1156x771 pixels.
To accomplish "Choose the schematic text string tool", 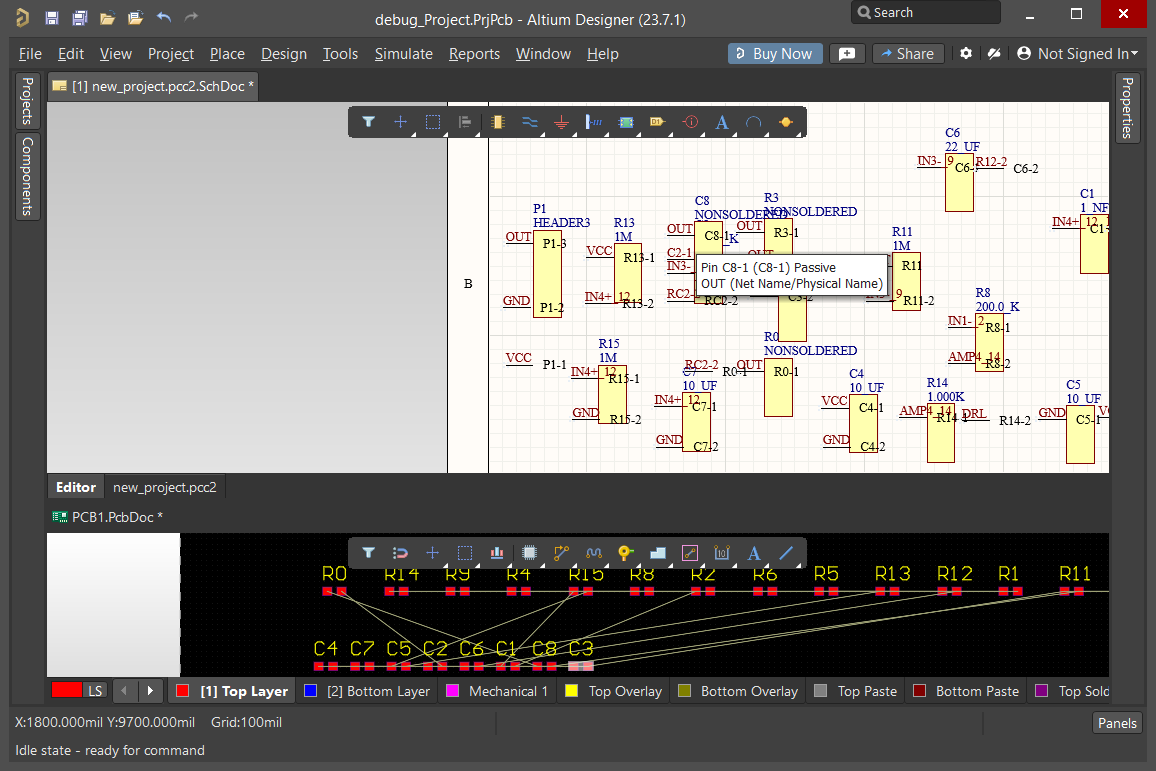I will click(722, 122).
